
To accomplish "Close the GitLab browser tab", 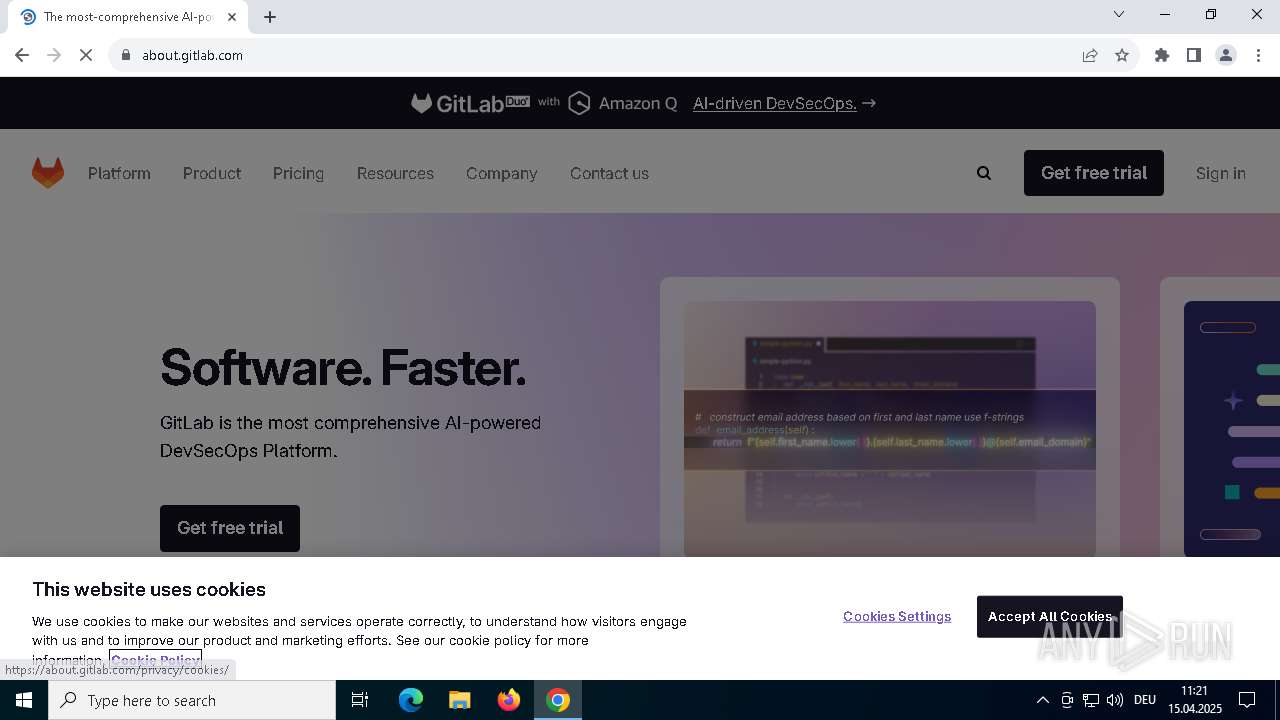I will point(232,17).
